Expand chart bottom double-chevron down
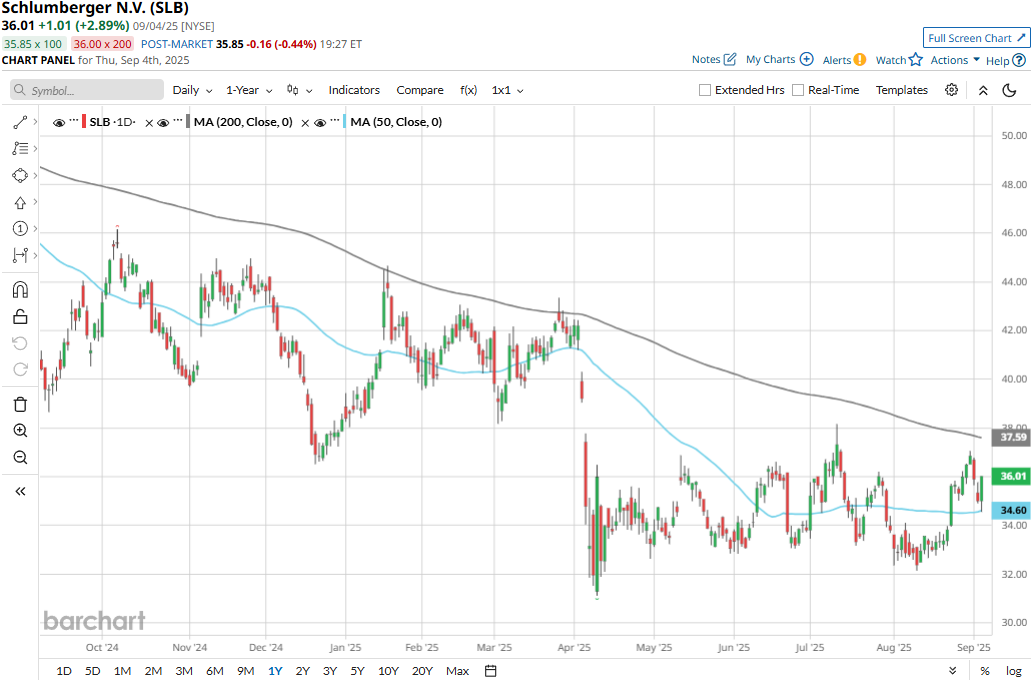Image resolution: width=1032 pixels, height=680 pixels. tap(952, 671)
